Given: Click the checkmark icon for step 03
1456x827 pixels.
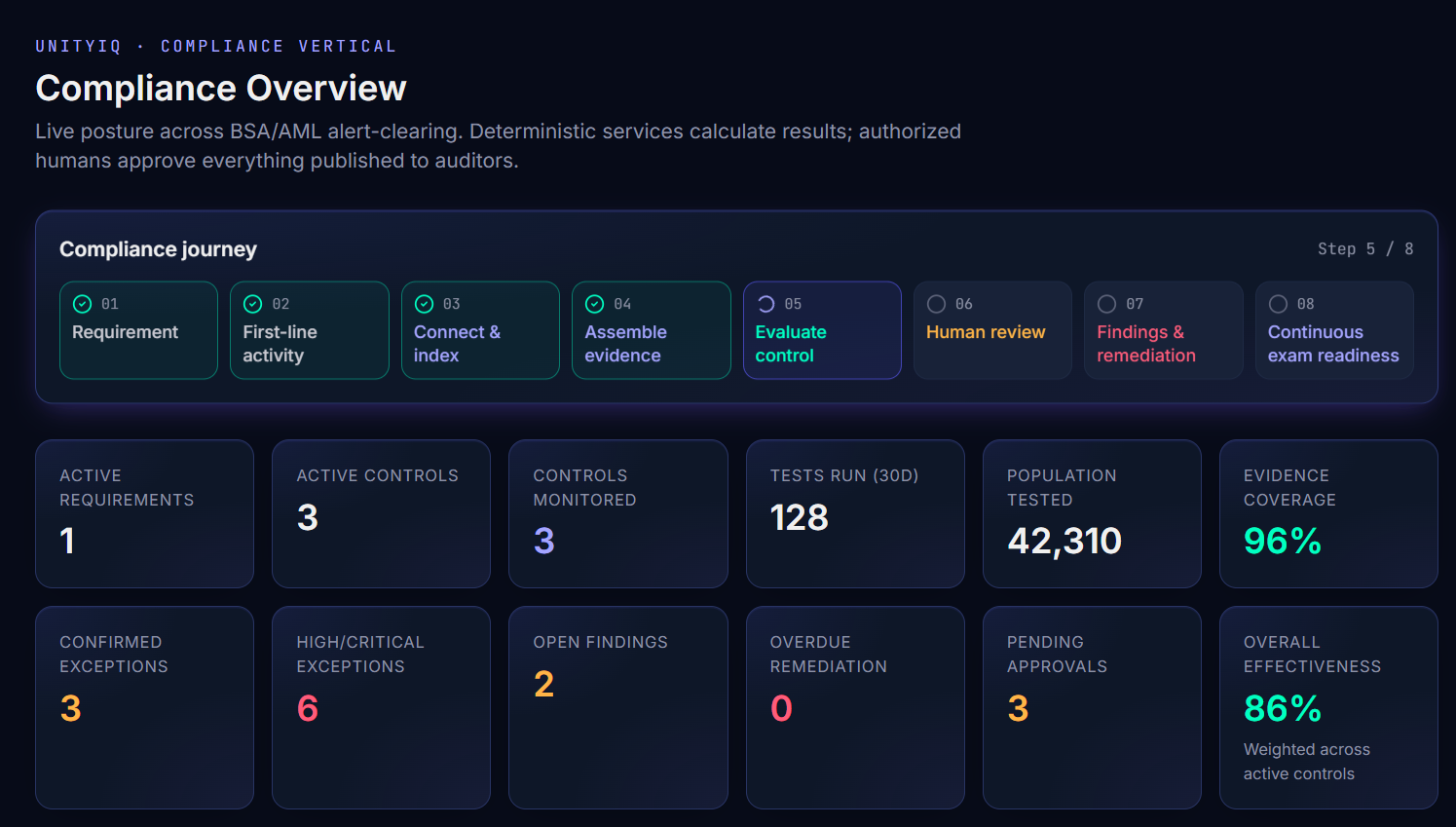Looking at the screenshot, I should point(425,304).
